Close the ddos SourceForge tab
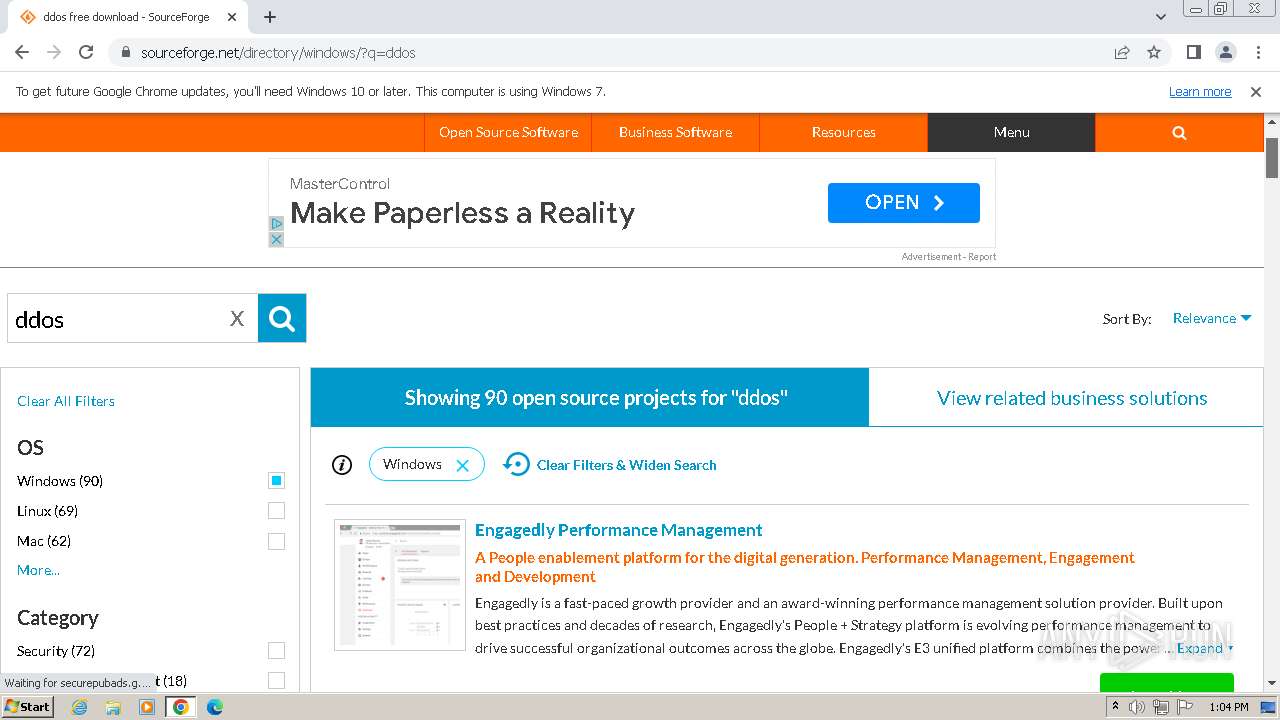This screenshot has width=1280, height=720. point(232,17)
